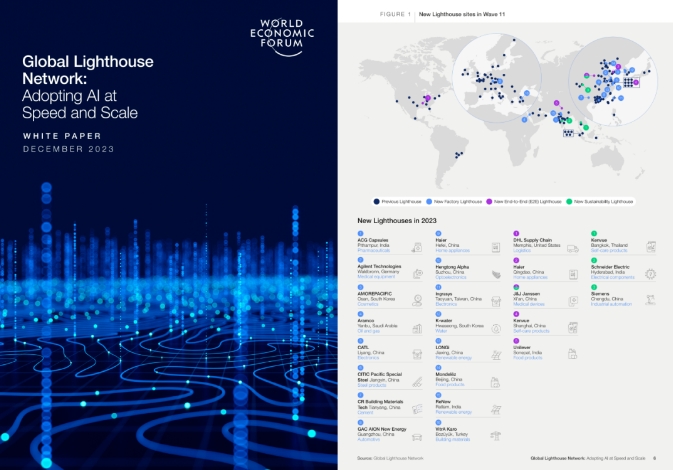The width and height of the screenshot is (673, 470).
Task: Click the robot arm icon next to Siemens
Action: coord(651,298)
